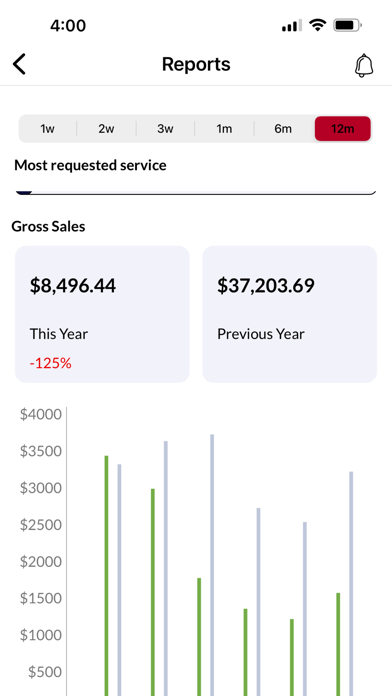Select the 1w time range
Image resolution: width=392 pixels, height=696 pixels.
pos(48,129)
